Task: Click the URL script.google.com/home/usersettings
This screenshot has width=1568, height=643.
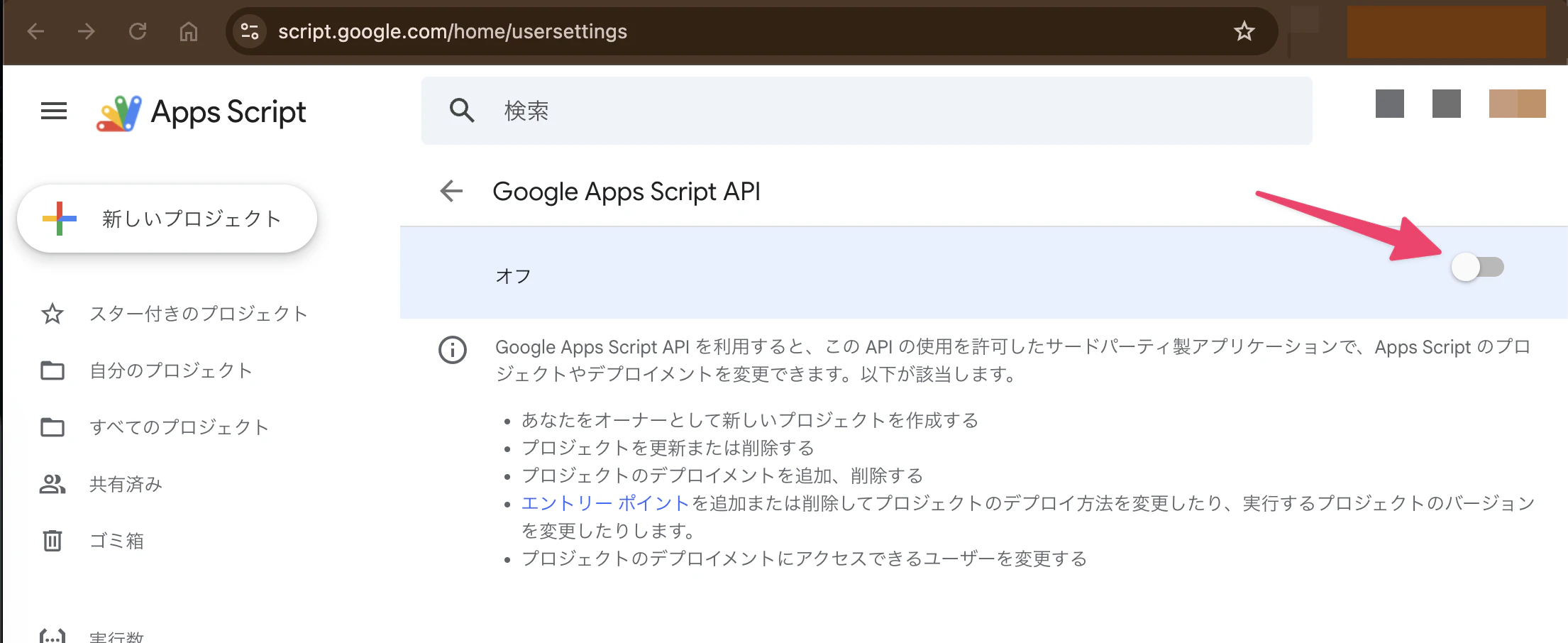Action: 453,31
